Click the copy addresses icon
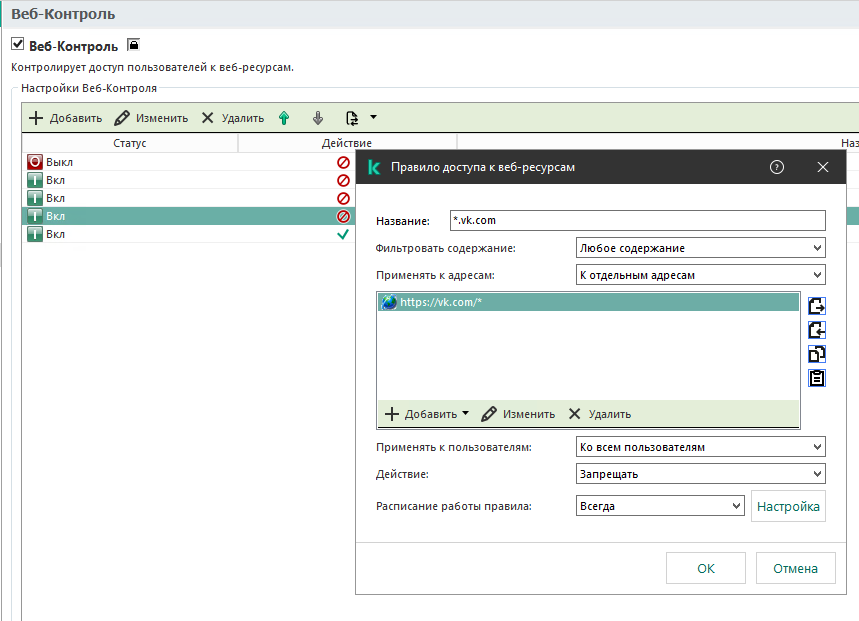859x621 pixels. tap(817, 354)
